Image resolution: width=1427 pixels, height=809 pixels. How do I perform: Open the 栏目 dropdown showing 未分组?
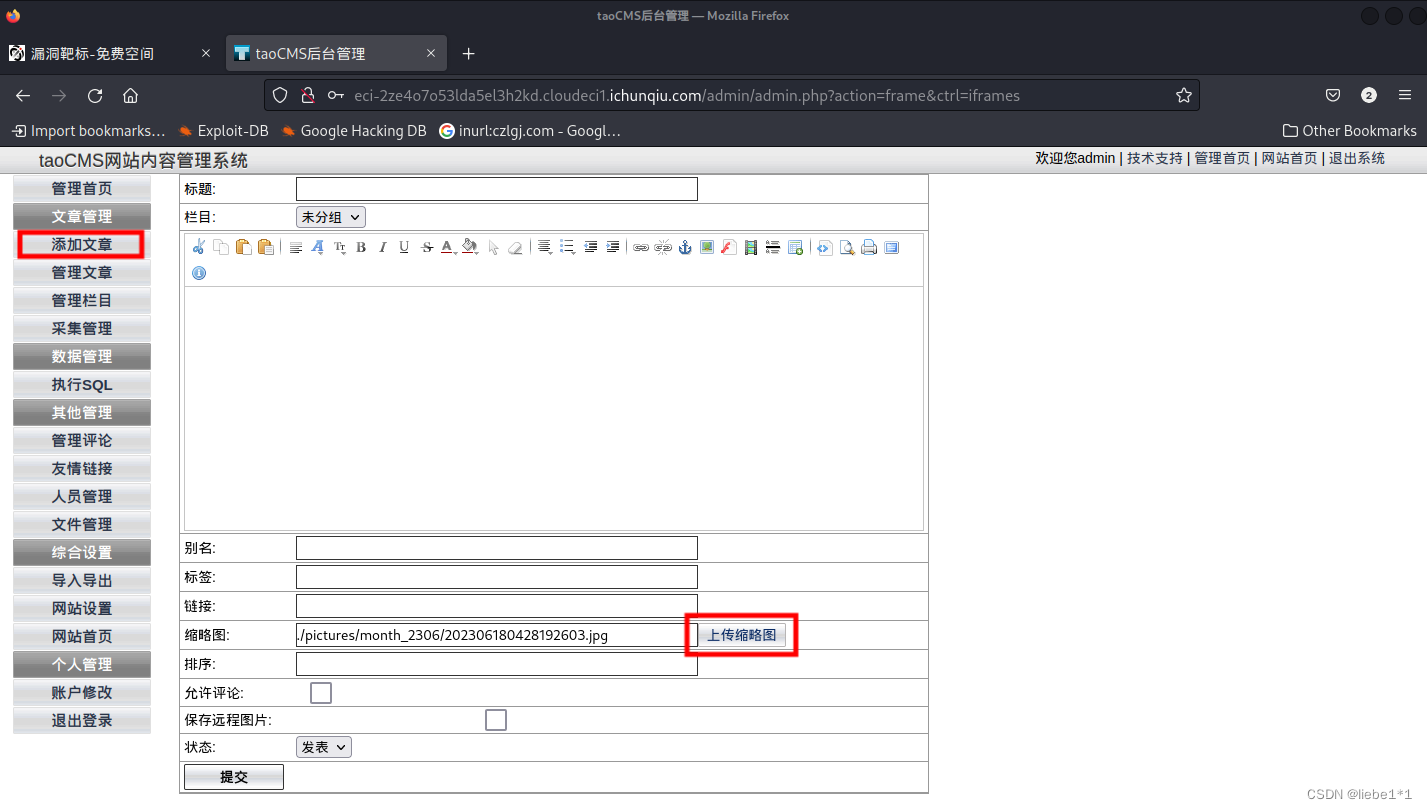(331, 216)
